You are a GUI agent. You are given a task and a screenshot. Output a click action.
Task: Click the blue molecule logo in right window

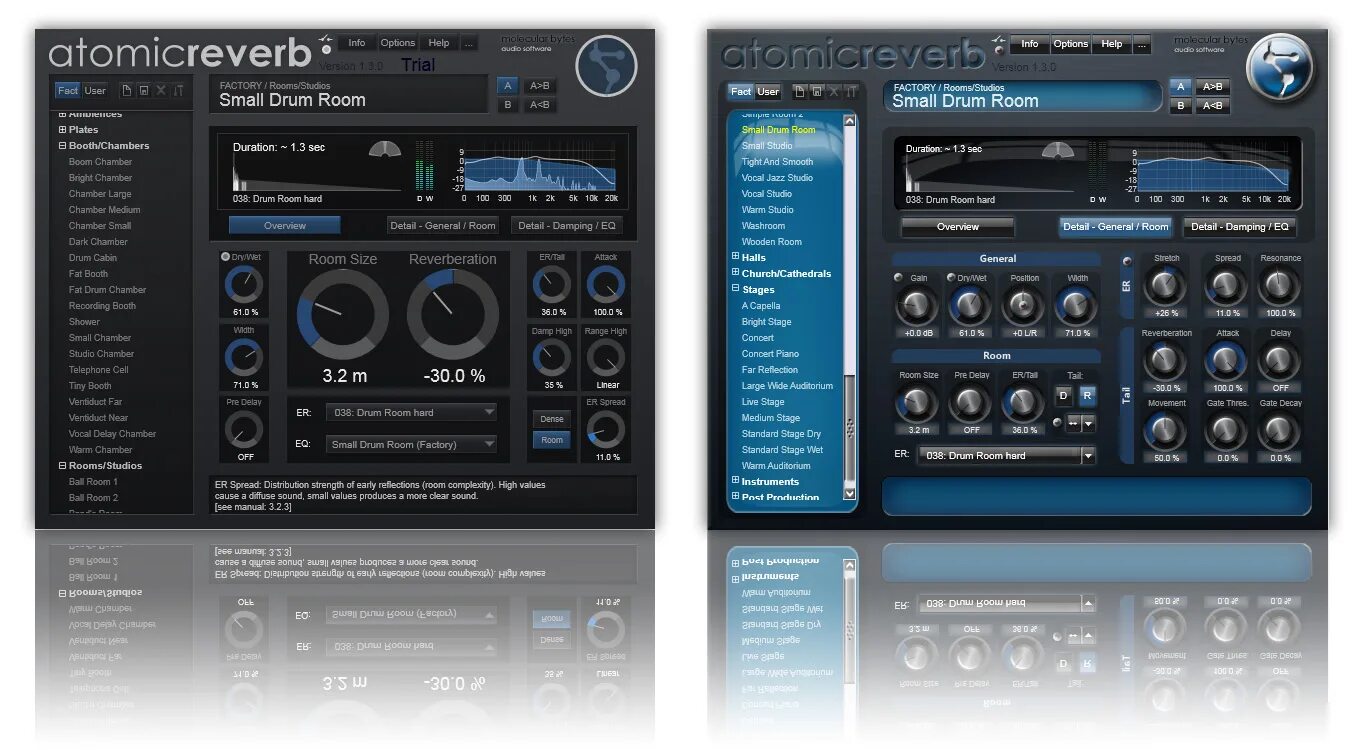coord(1279,66)
